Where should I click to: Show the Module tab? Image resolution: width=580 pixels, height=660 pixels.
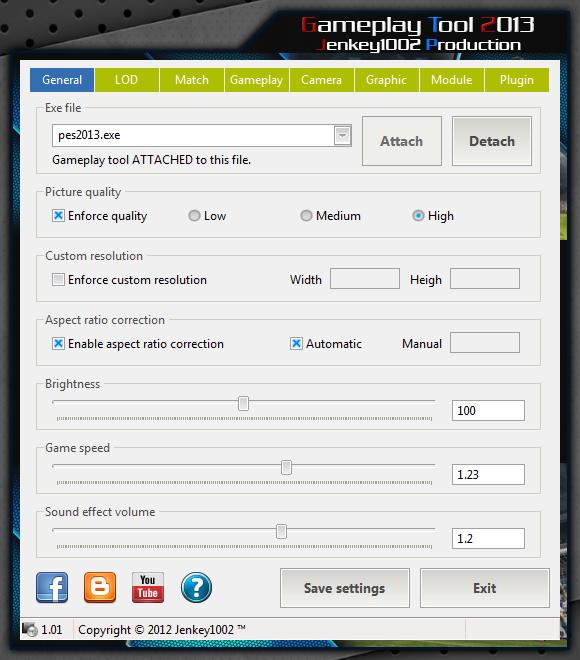click(x=452, y=80)
